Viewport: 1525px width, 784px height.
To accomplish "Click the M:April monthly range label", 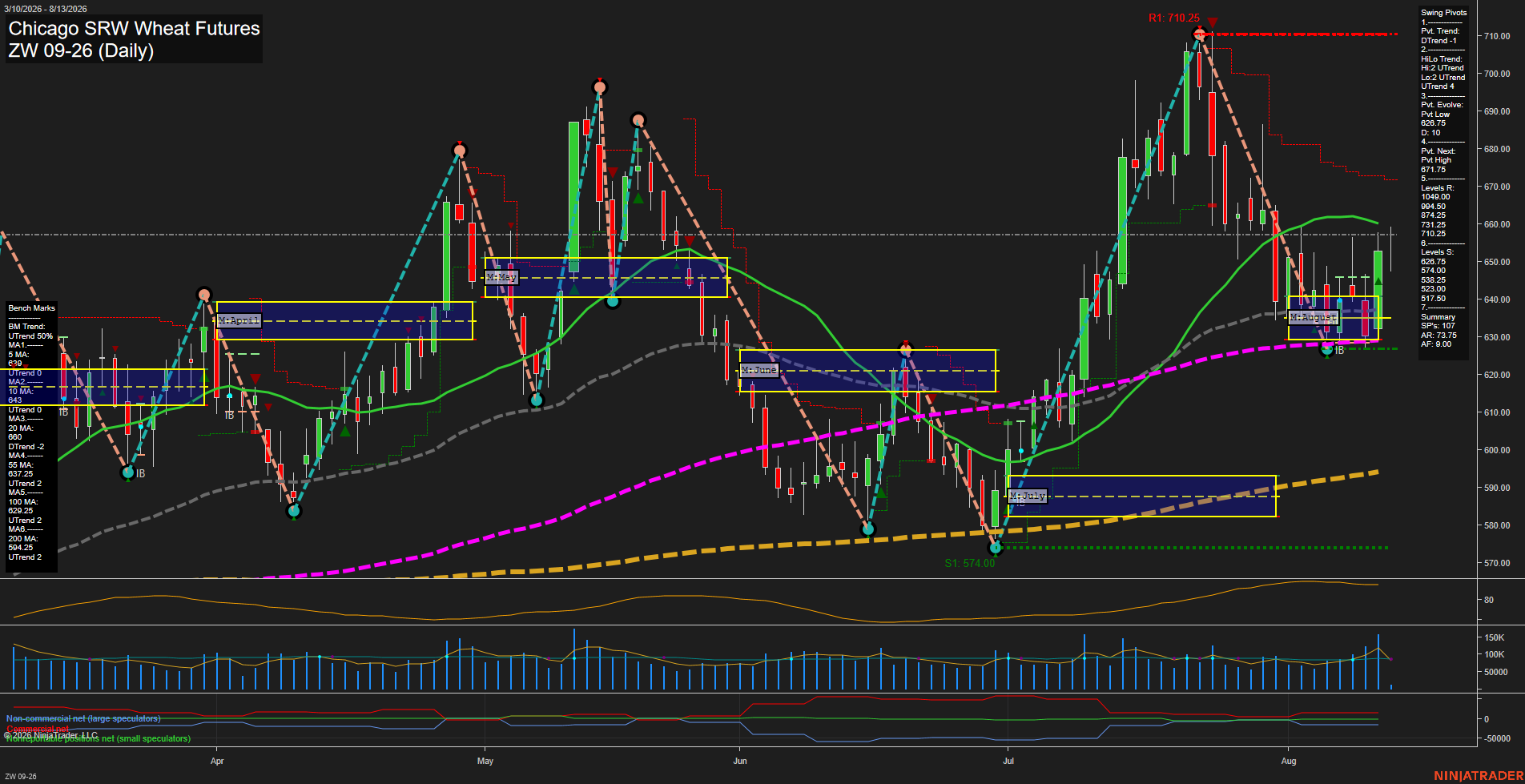I will pyautogui.click(x=239, y=320).
